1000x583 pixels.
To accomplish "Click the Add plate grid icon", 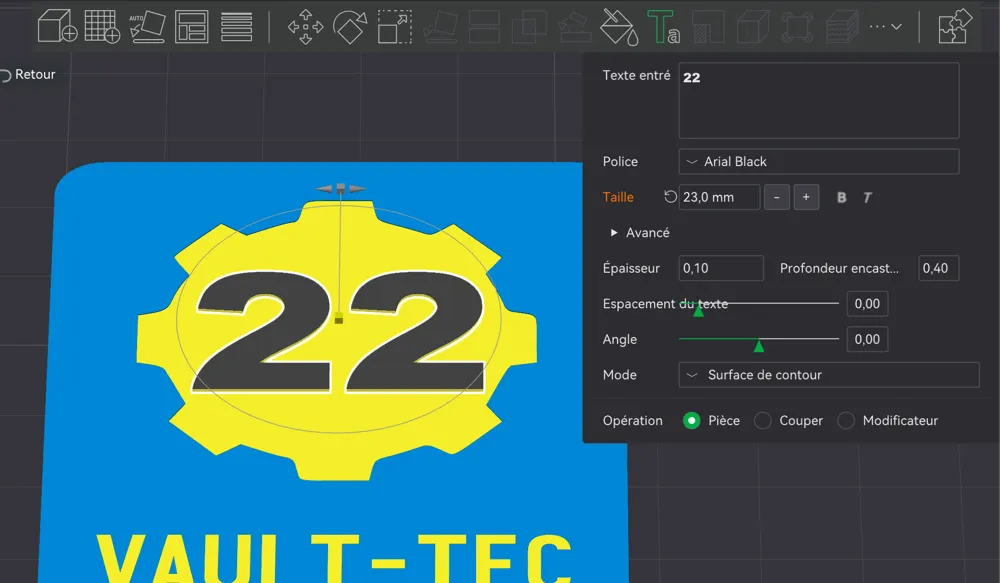I will (x=102, y=27).
